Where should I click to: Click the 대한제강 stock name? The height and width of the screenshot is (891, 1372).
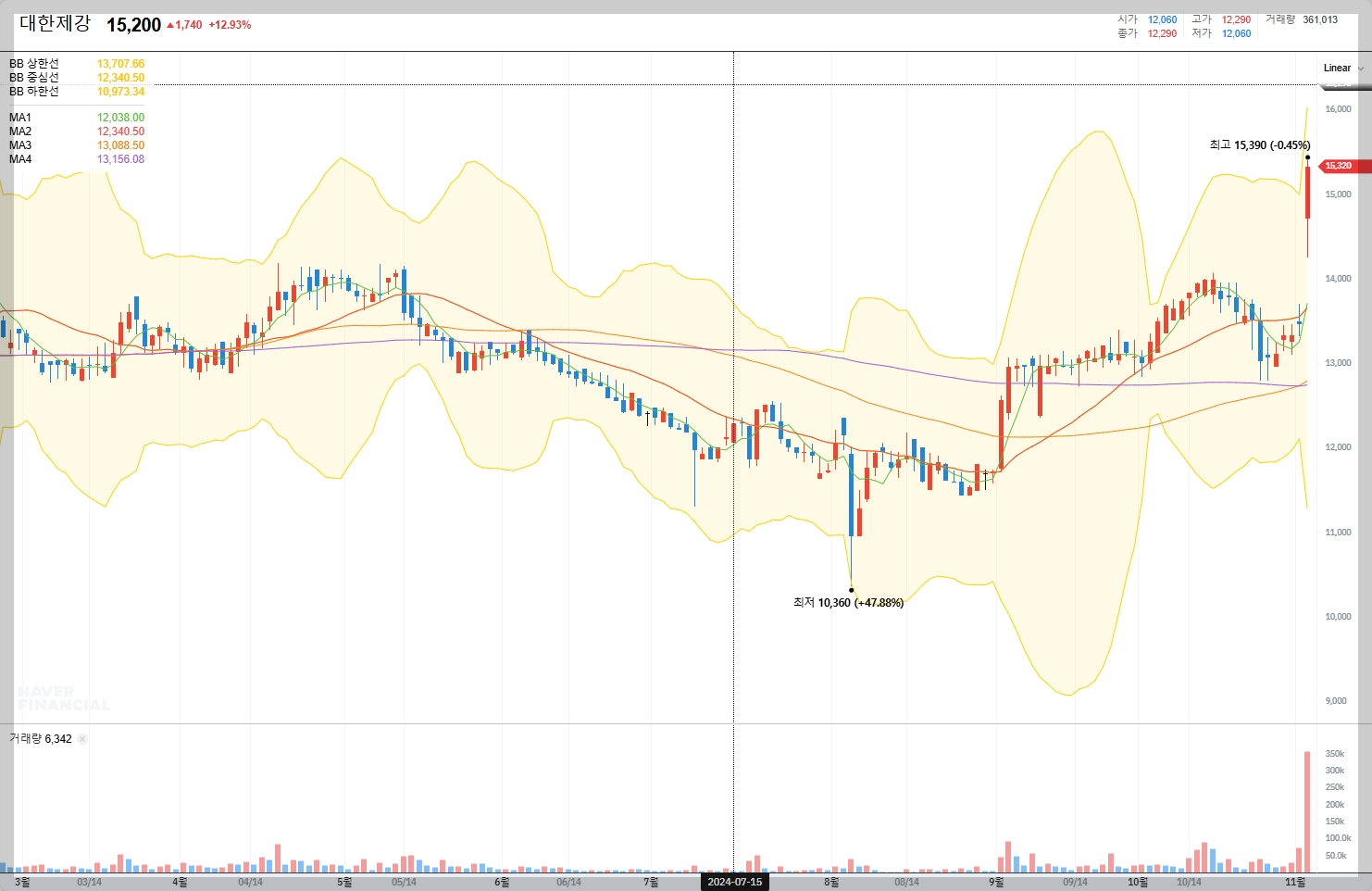click(56, 24)
